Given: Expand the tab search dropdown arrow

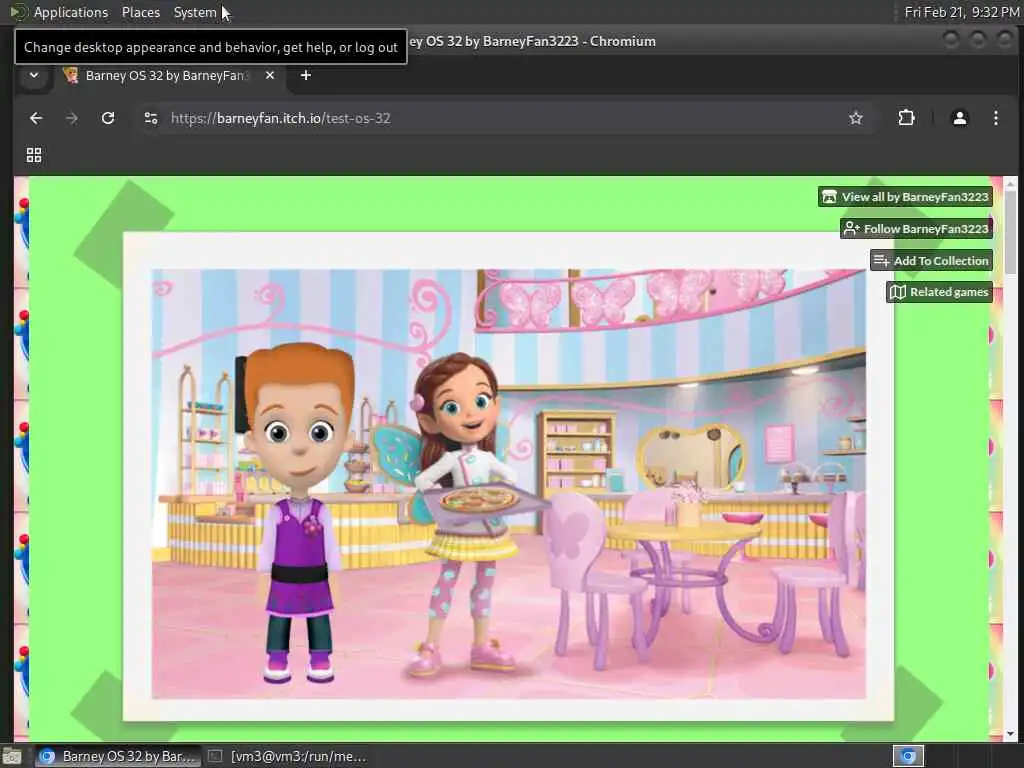Looking at the screenshot, I should point(34,76).
